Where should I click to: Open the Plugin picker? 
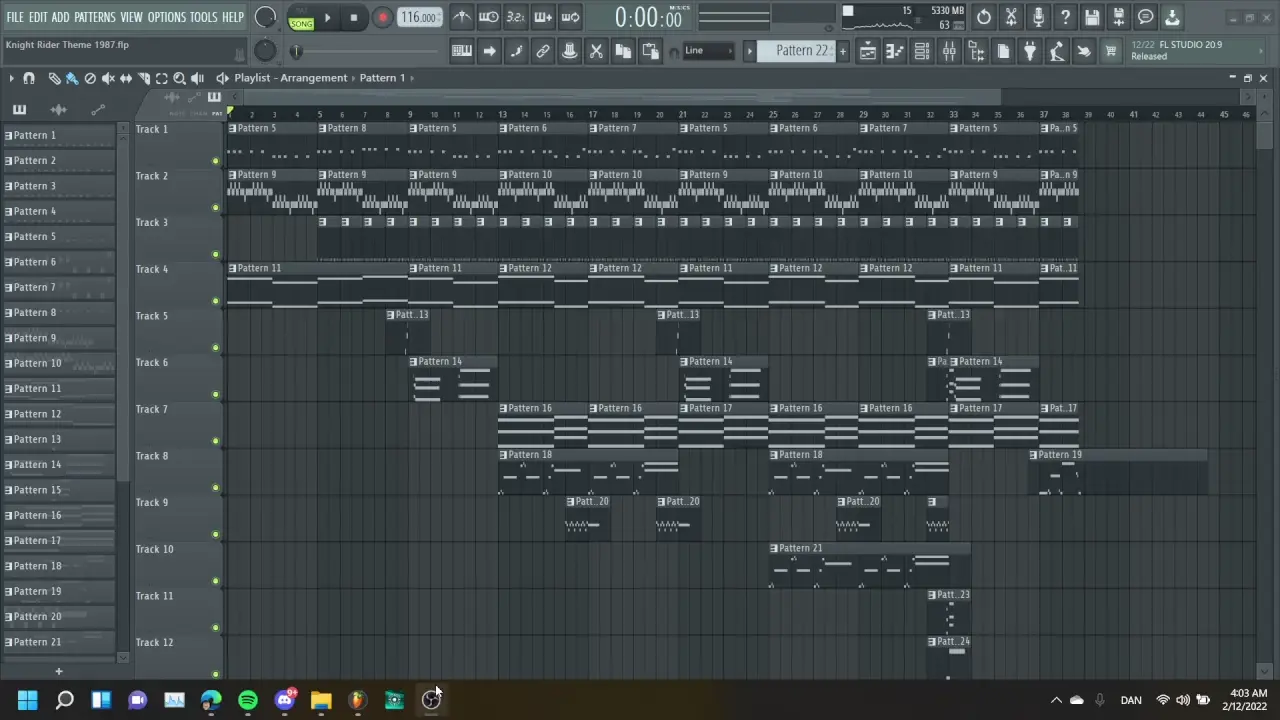(x=1031, y=51)
